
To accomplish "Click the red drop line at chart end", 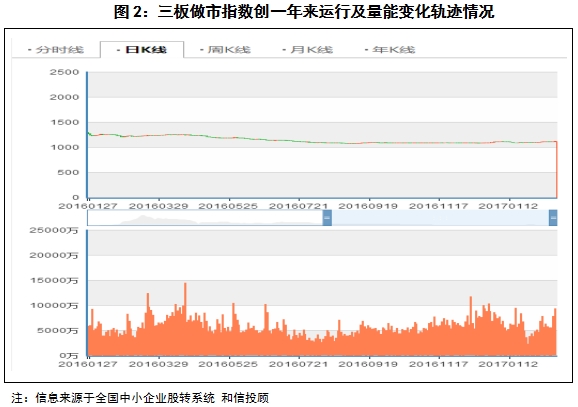I will coord(557,170).
